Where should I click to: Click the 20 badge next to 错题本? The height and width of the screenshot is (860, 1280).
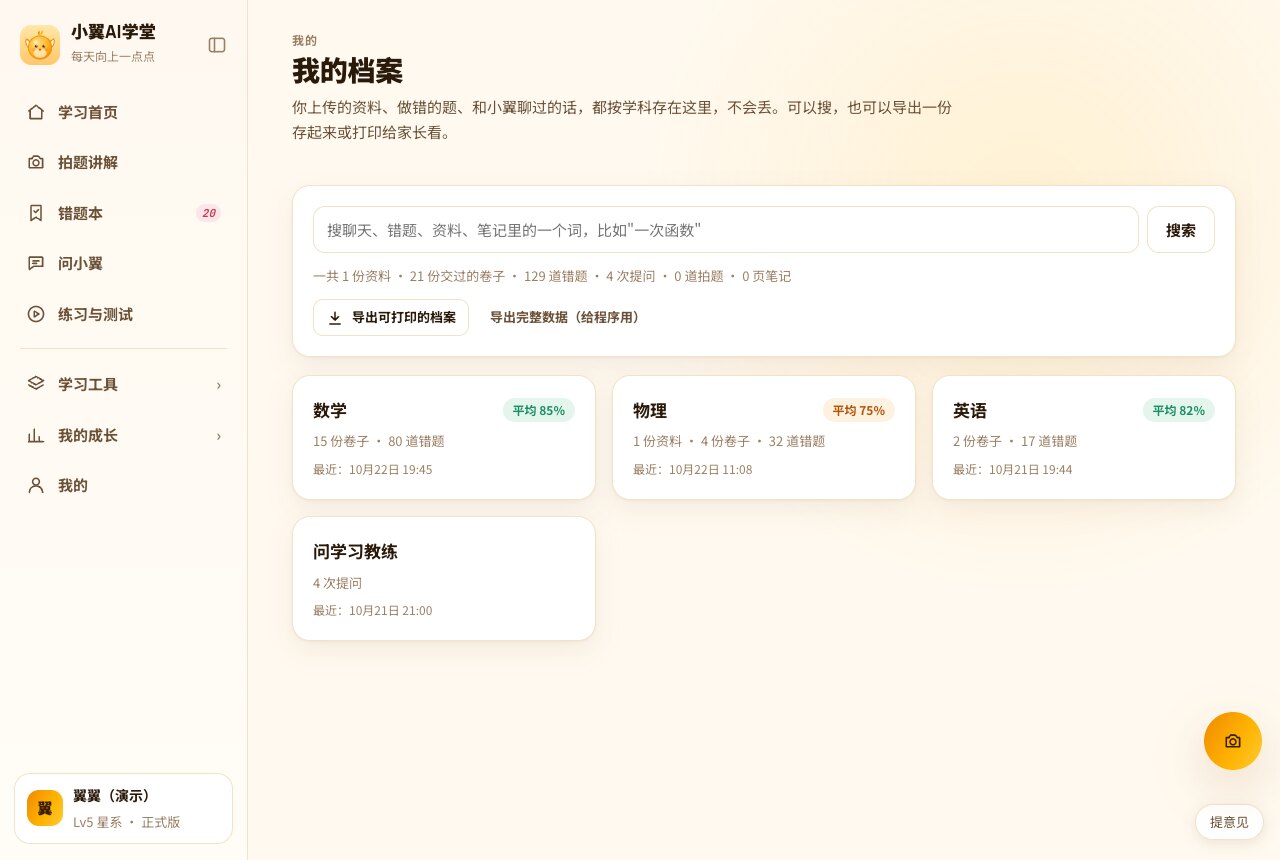coord(208,213)
